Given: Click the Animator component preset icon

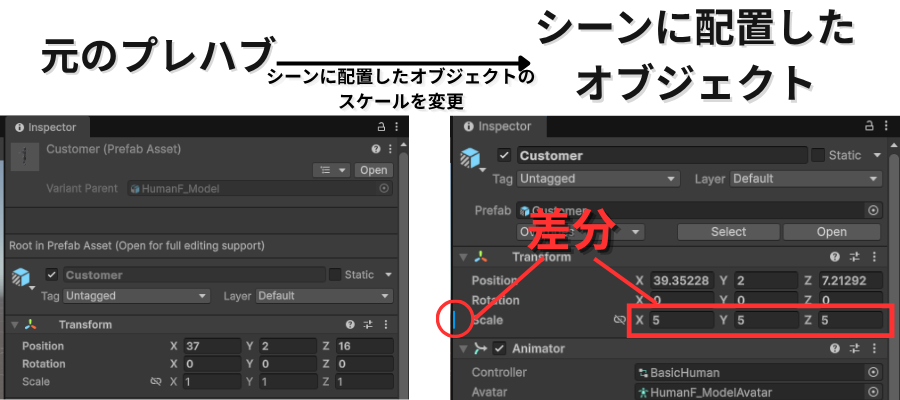Looking at the screenshot, I should [x=852, y=349].
